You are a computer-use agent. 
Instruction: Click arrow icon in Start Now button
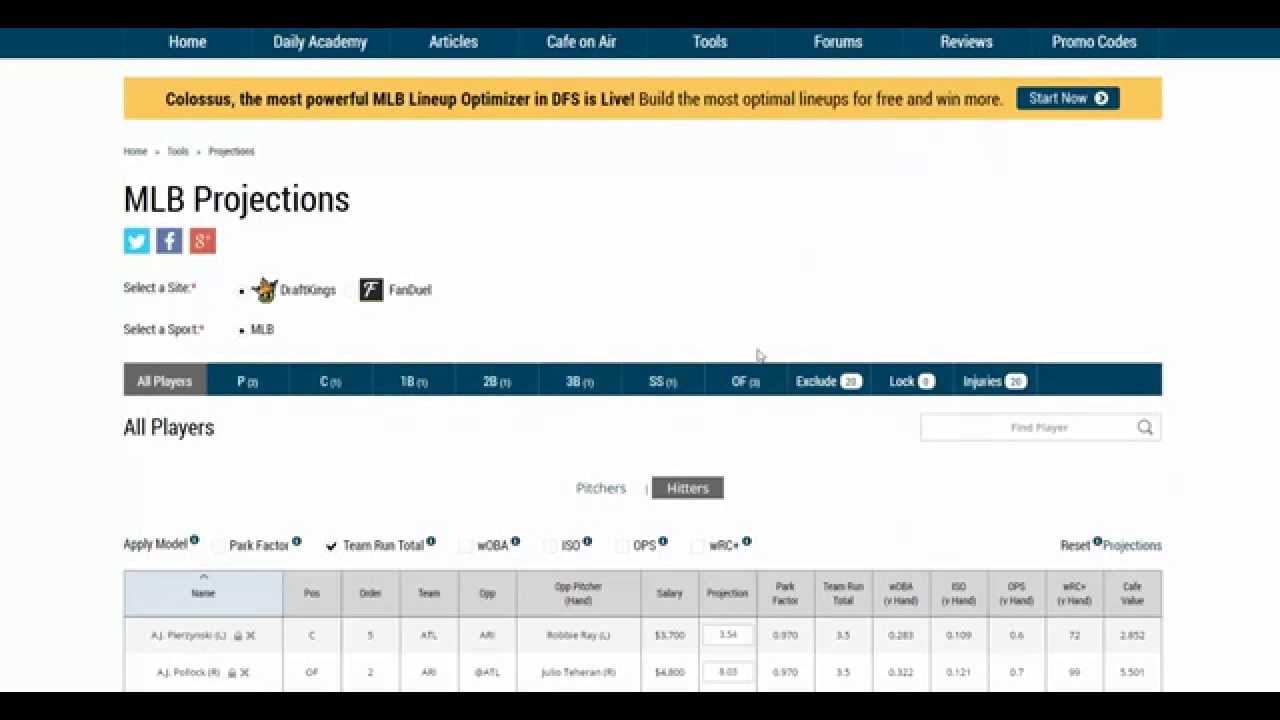coord(1101,98)
